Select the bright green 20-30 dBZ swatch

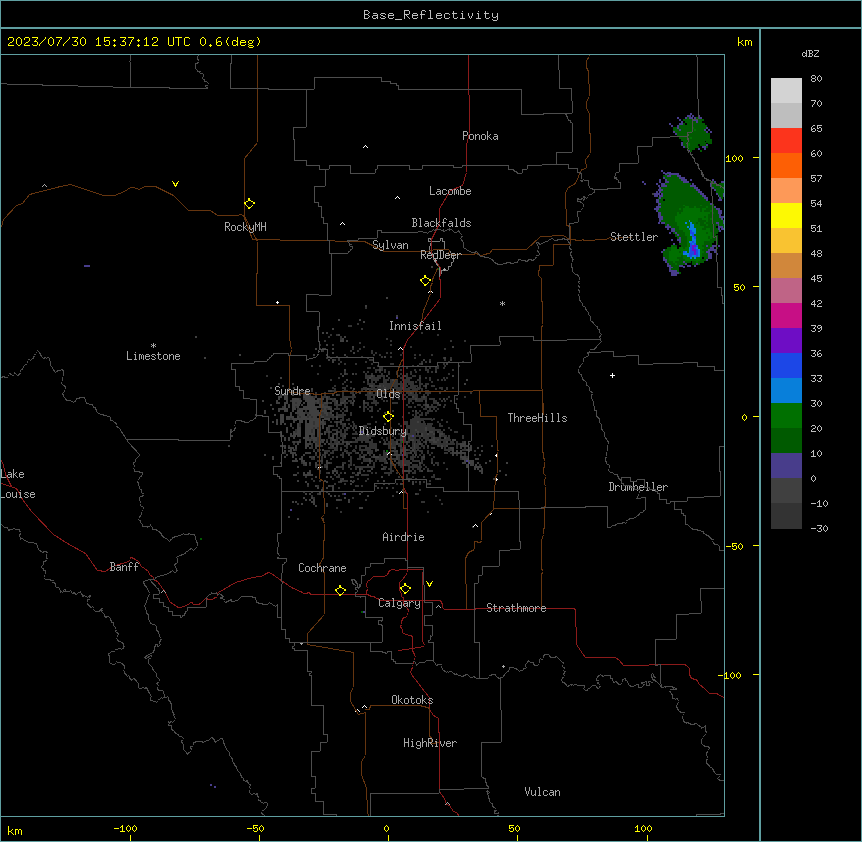(x=786, y=416)
